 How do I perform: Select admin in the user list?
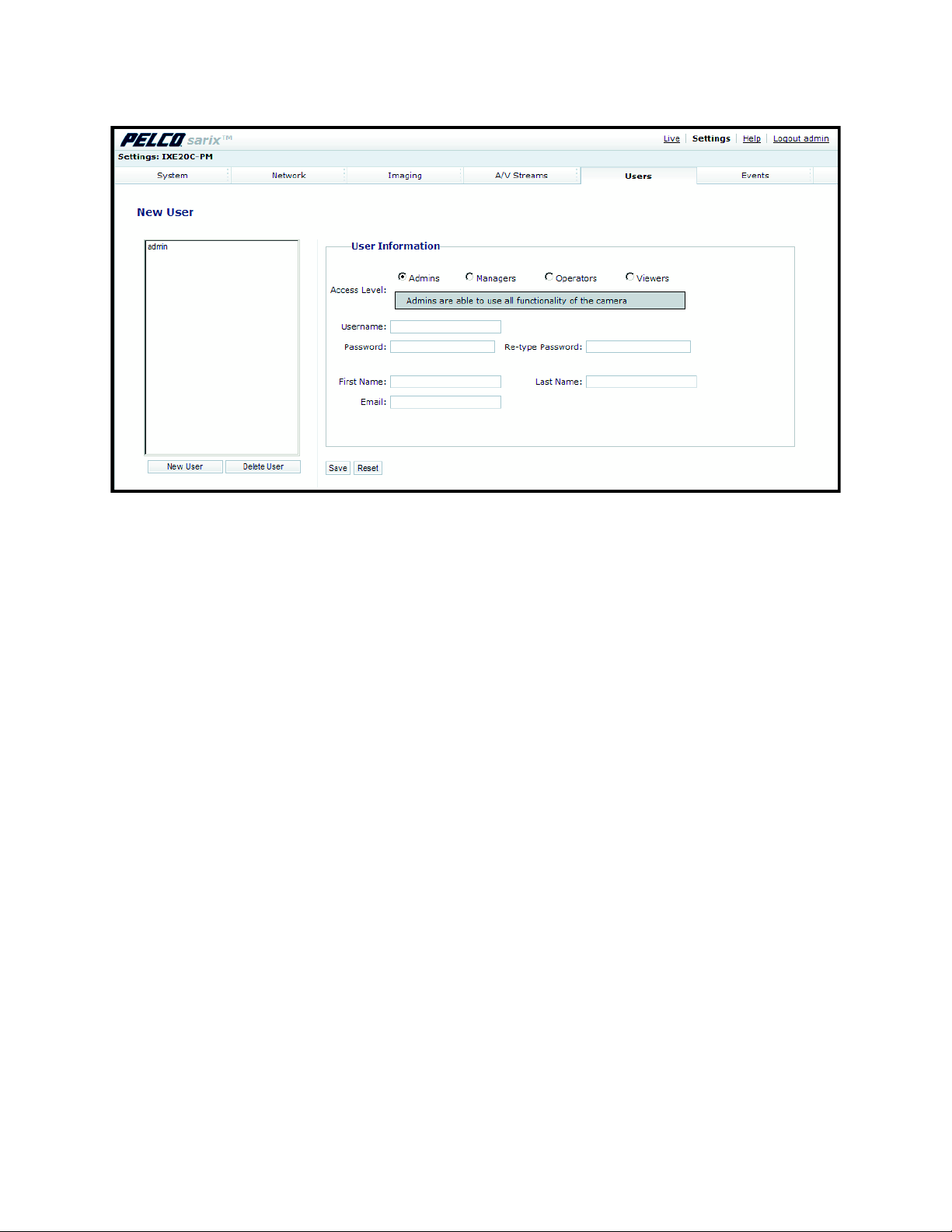click(159, 247)
